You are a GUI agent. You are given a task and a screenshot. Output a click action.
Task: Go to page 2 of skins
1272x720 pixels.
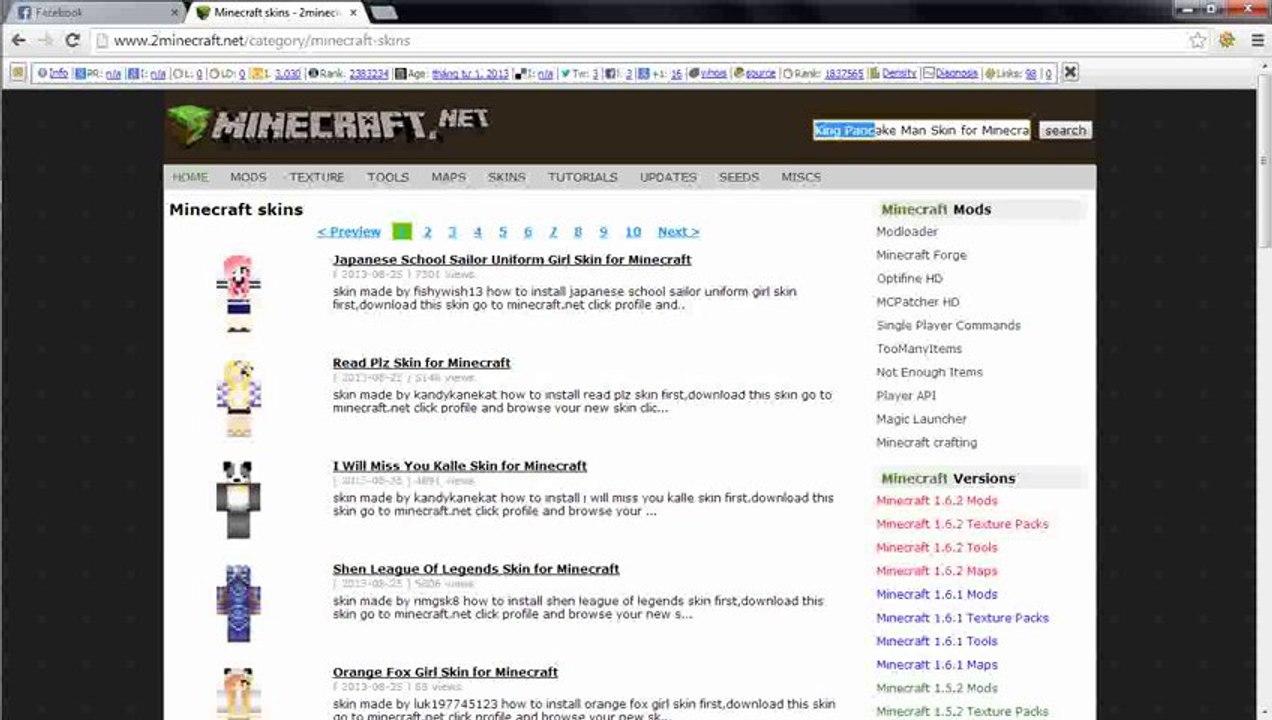[x=427, y=232]
